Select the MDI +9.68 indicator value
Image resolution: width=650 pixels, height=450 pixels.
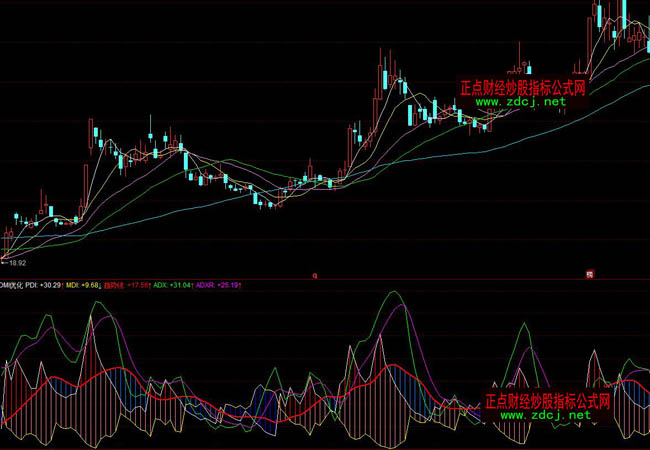(88, 285)
